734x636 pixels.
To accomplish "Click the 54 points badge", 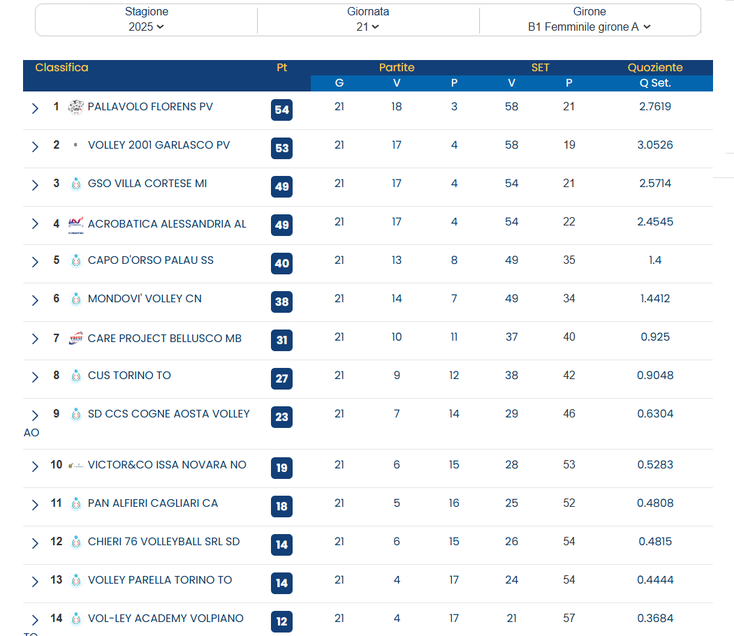I will [x=281, y=110].
